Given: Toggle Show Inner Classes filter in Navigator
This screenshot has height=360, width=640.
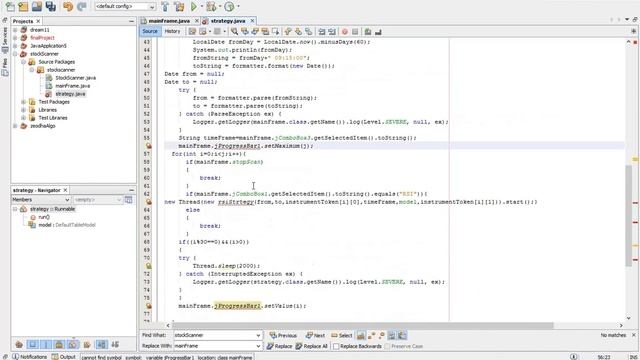Looking at the screenshot, I should [x=73, y=344].
